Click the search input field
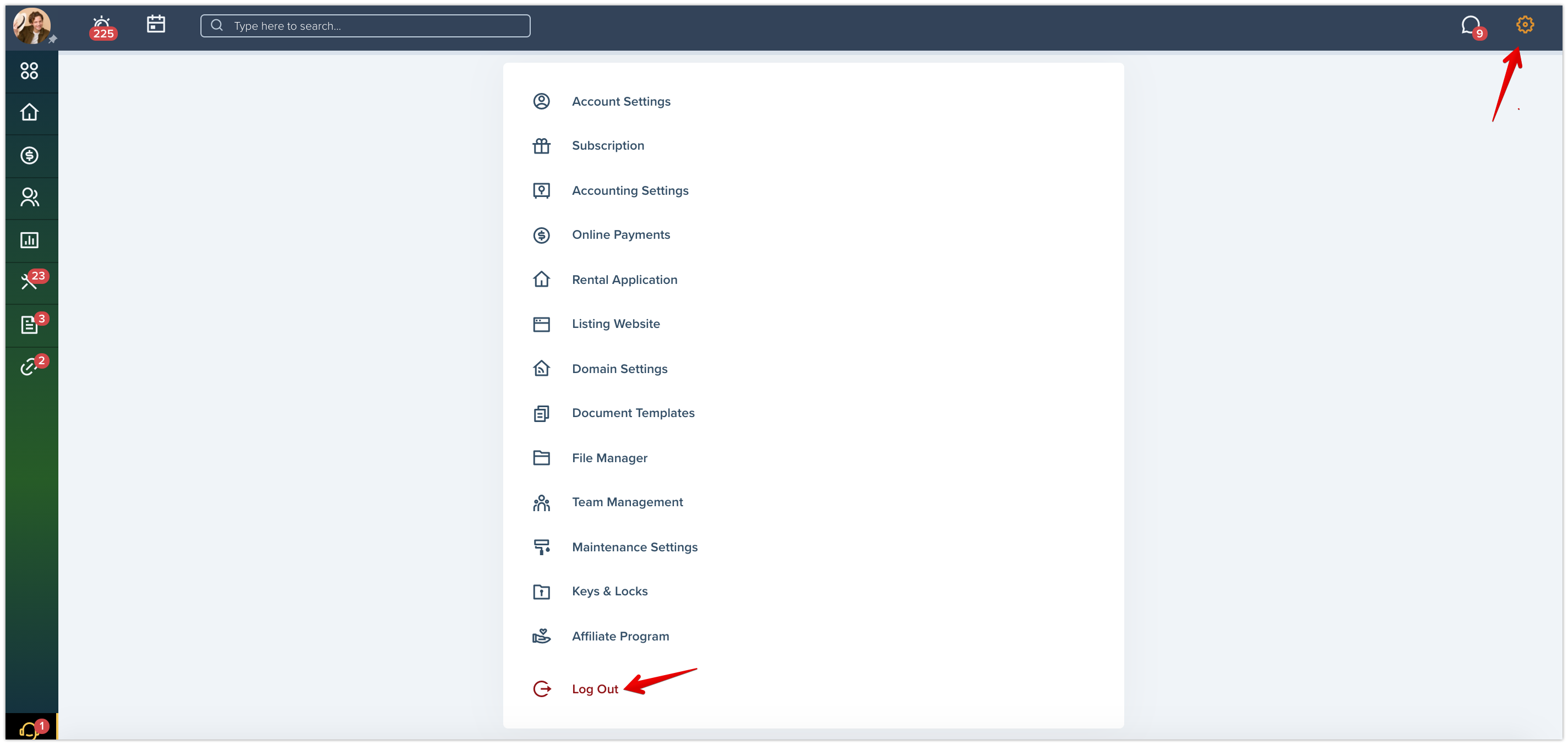 [x=365, y=25]
